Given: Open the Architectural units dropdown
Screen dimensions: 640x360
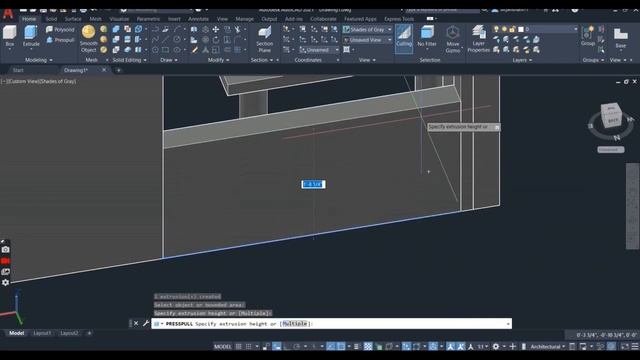Looking at the screenshot, I should click(x=548, y=347).
